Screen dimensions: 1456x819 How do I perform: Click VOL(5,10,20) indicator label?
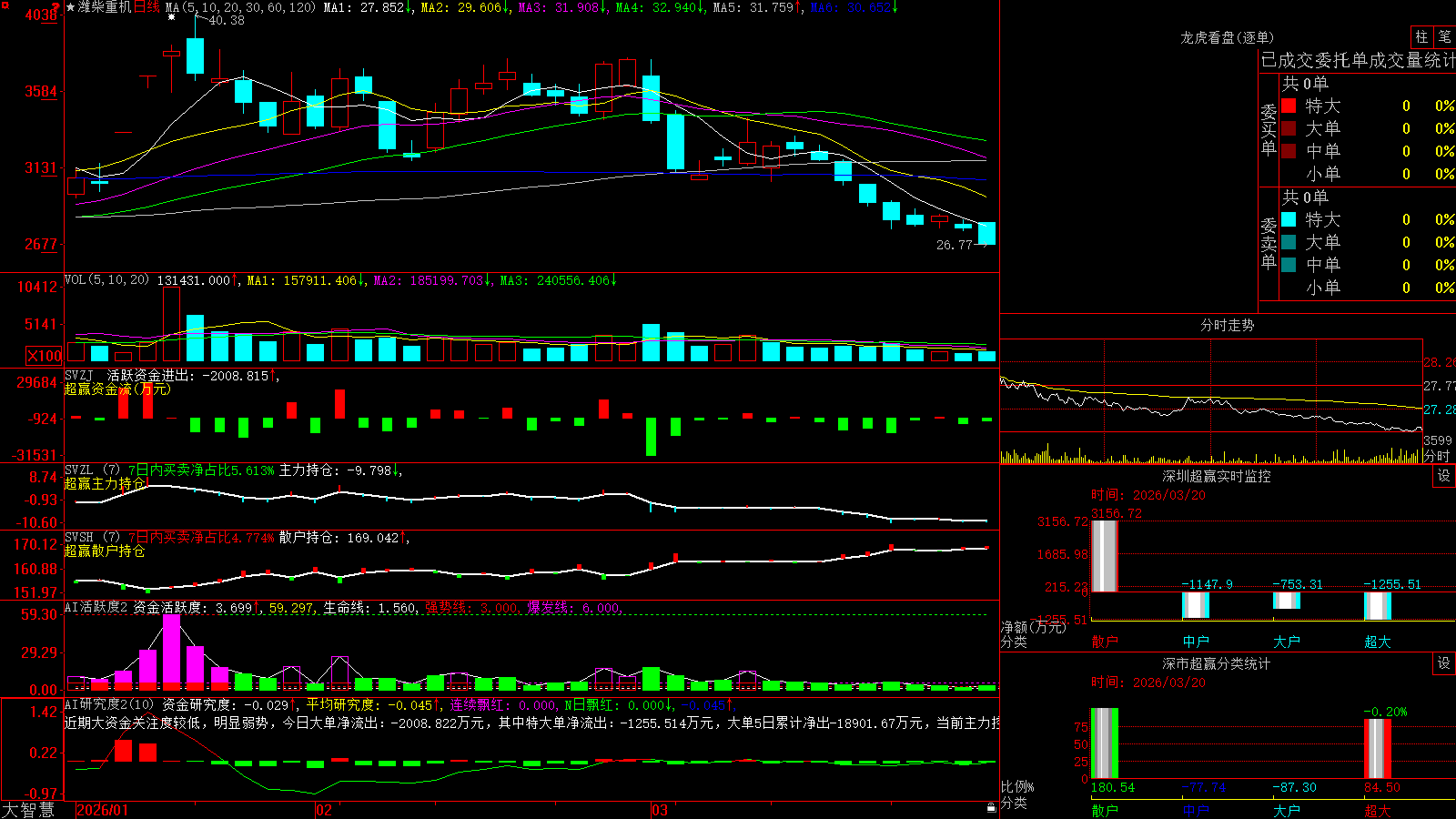106,279
